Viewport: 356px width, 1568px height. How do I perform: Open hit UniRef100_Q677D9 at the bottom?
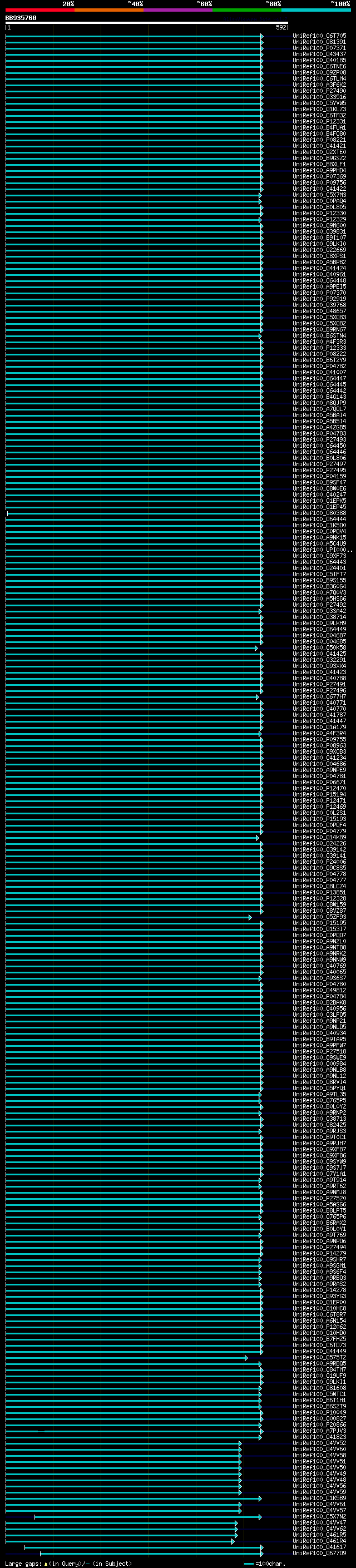click(319, 1553)
